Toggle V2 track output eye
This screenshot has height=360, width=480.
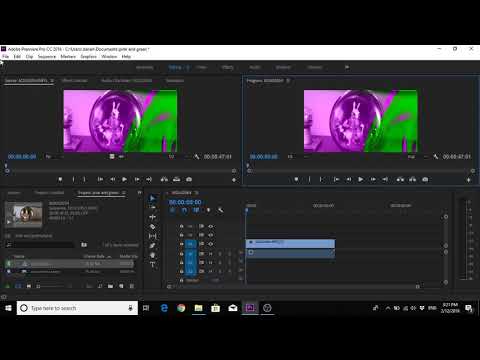(x=211, y=235)
